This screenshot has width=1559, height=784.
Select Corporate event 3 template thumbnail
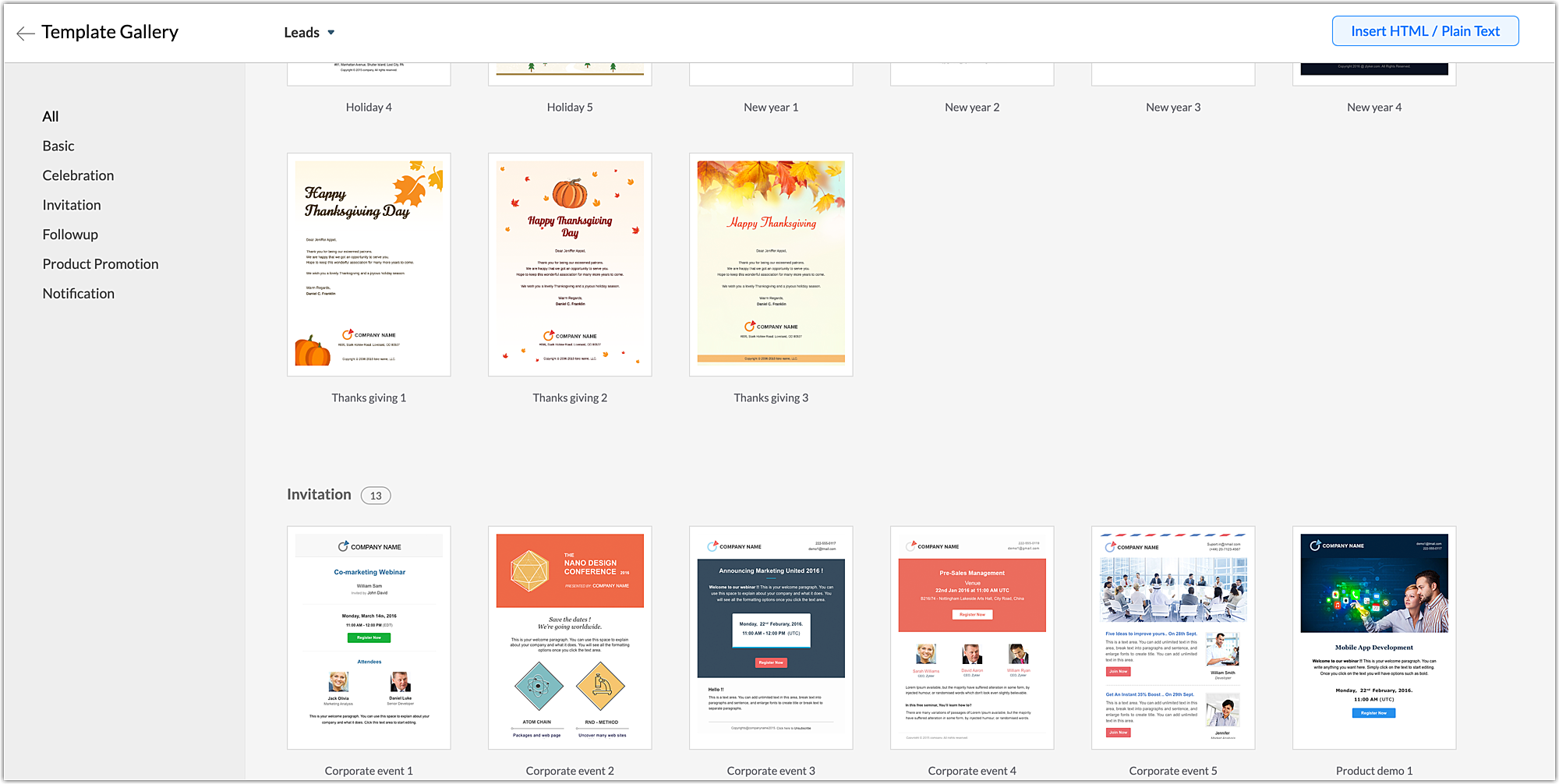pos(771,637)
